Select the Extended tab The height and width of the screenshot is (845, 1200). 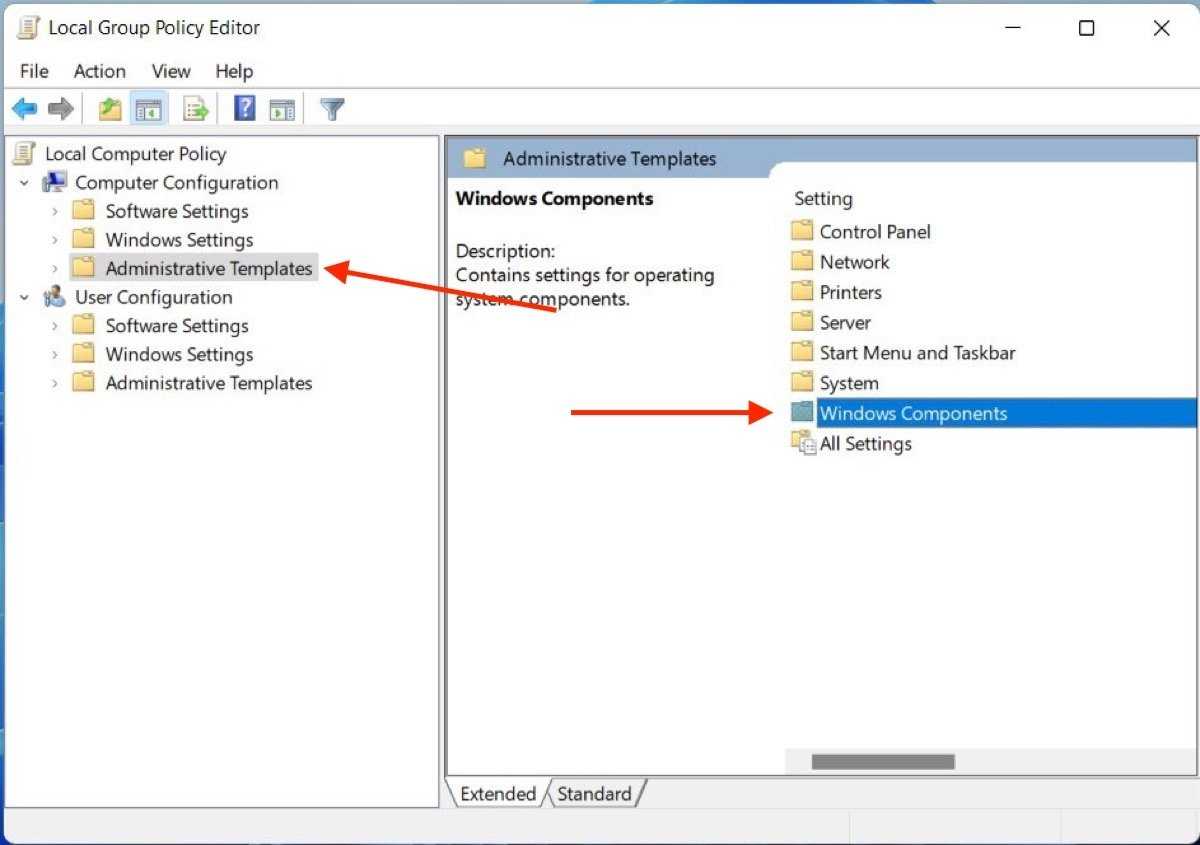[x=498, y=794]
